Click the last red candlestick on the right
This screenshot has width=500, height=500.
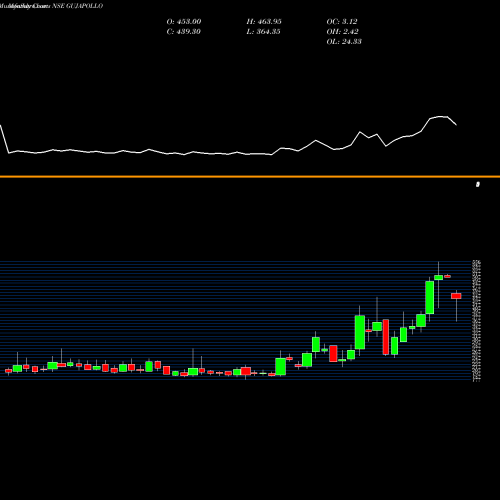456,296
